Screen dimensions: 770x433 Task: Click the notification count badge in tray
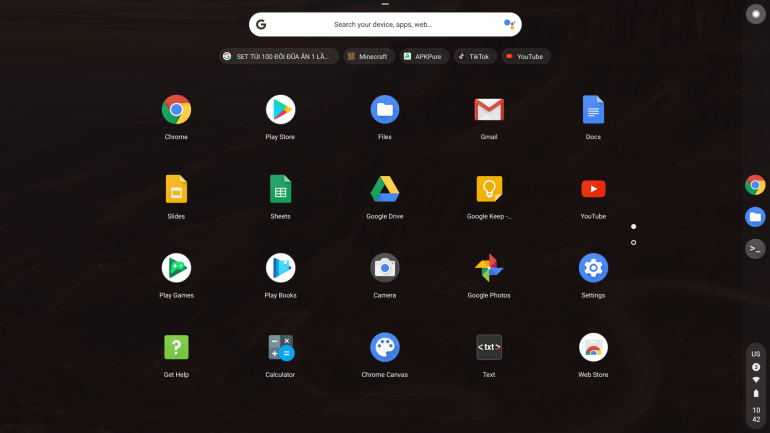coord(756,367)
